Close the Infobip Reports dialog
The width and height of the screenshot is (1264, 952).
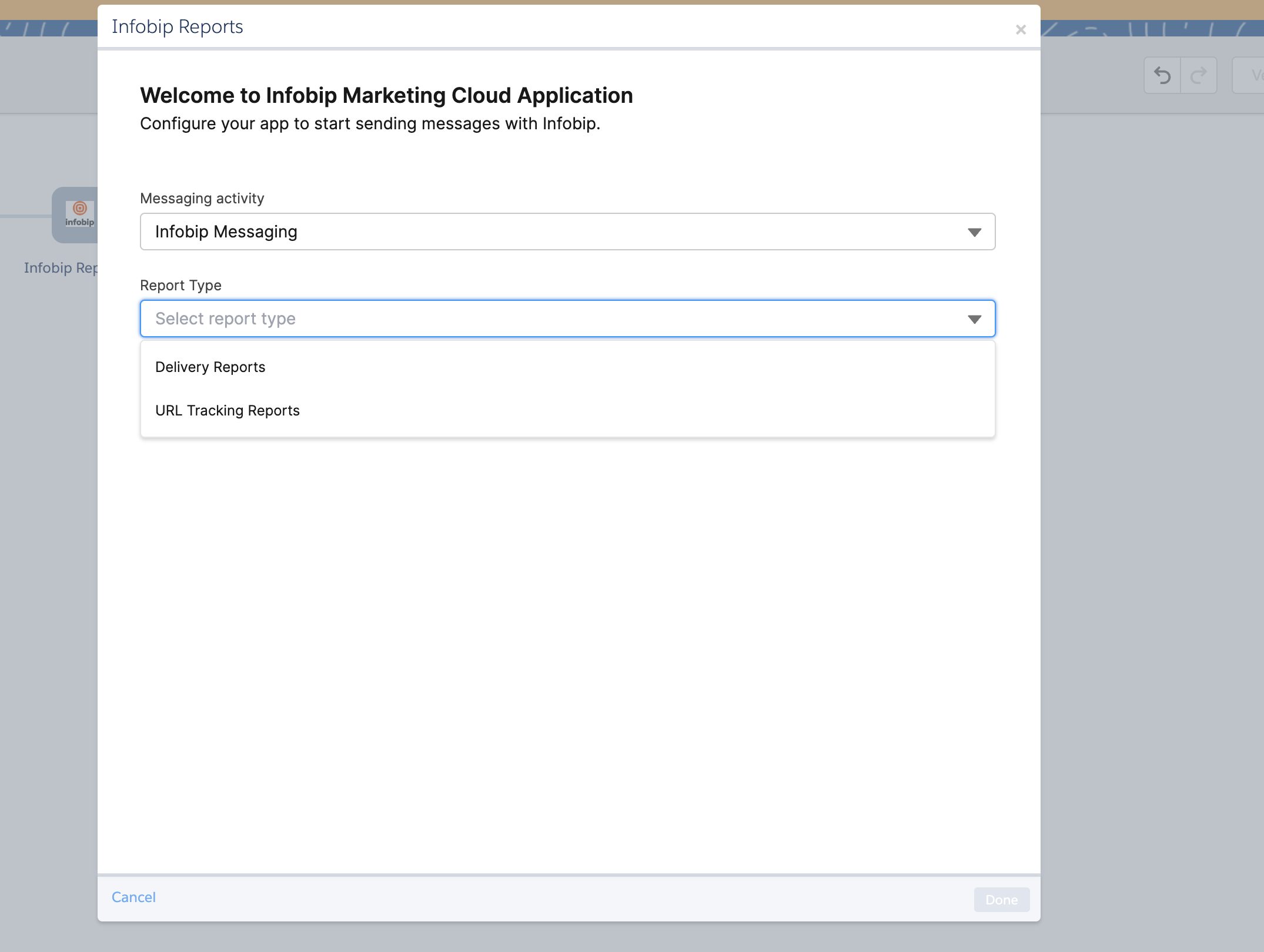pos(1021,29)
